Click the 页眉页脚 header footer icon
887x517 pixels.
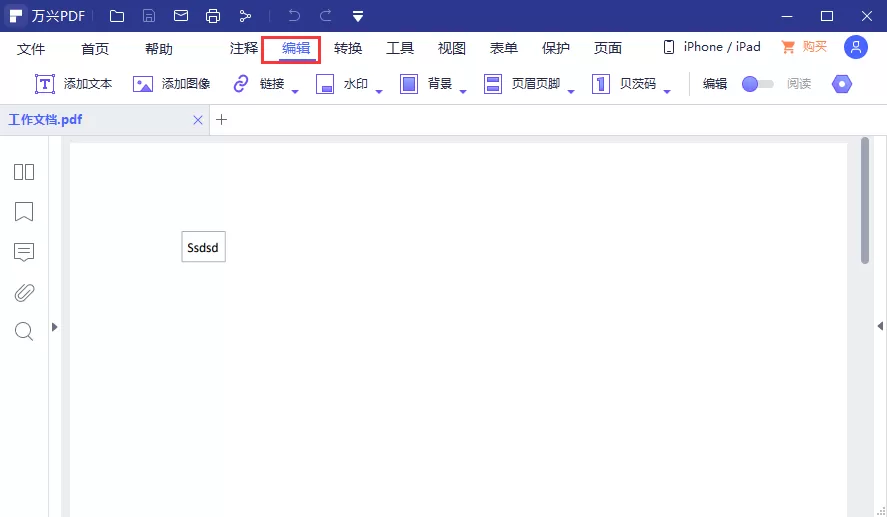point(493,84)
